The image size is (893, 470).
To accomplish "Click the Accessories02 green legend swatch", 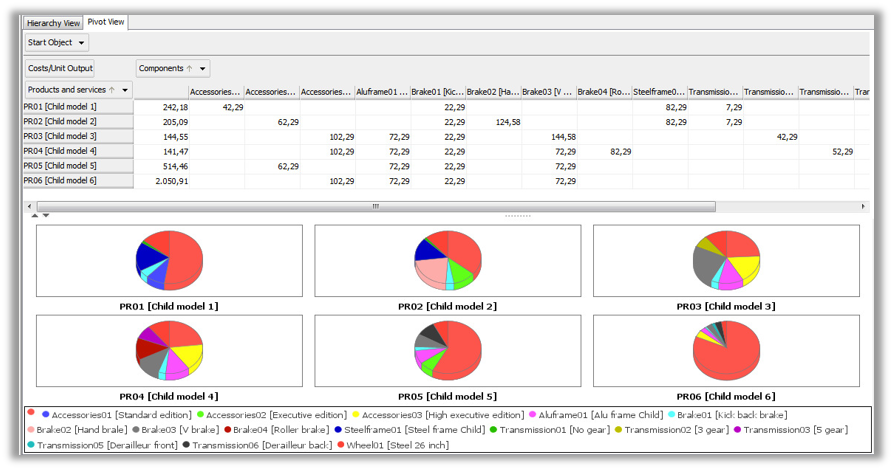I will 200,415.
